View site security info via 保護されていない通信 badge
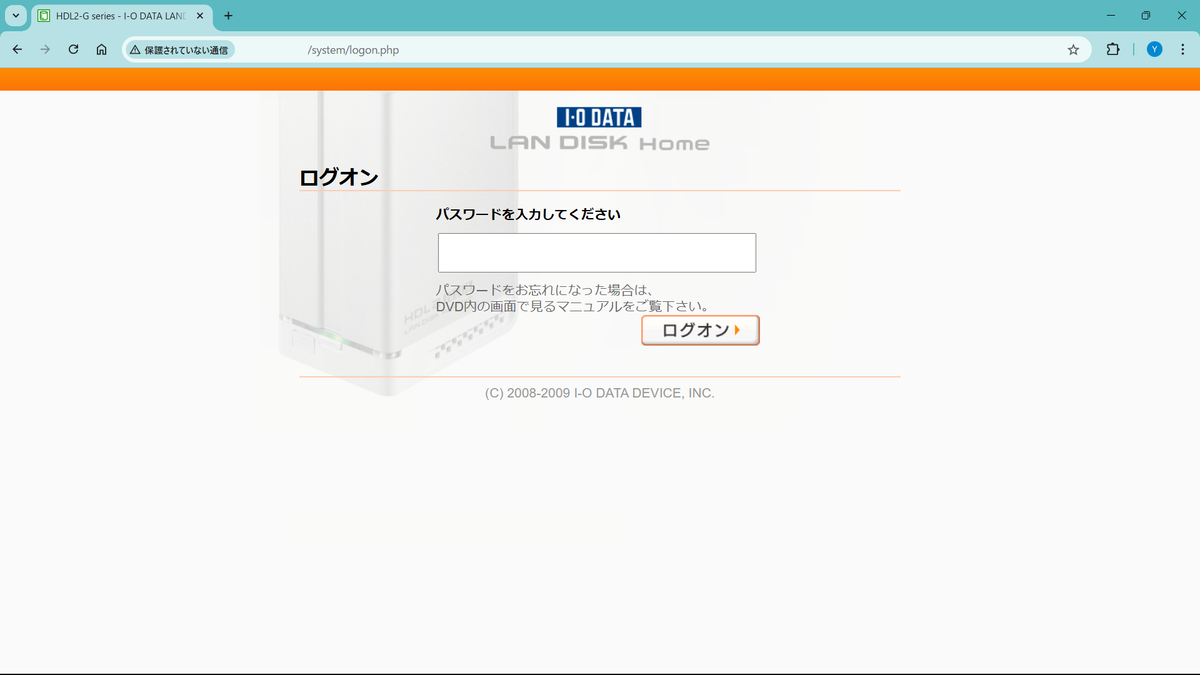1200x675 pixels. [x=178, y=49]
